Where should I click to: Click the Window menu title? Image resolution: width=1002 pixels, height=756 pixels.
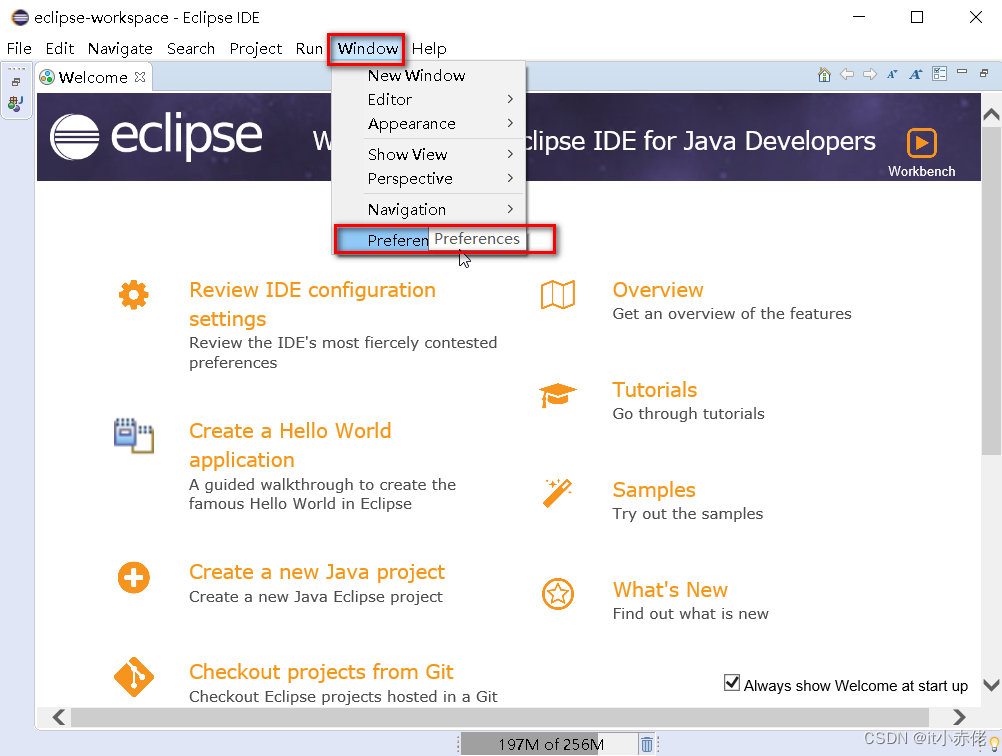click(x=367, y=49)
